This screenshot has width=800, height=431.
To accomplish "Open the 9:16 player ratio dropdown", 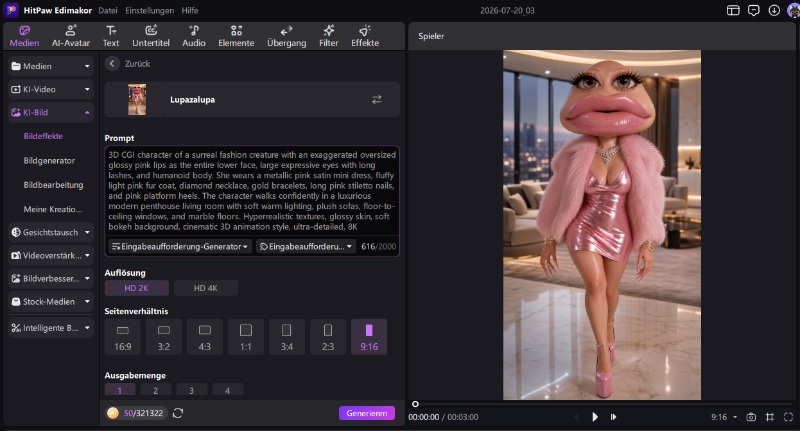I will point(724,417).
